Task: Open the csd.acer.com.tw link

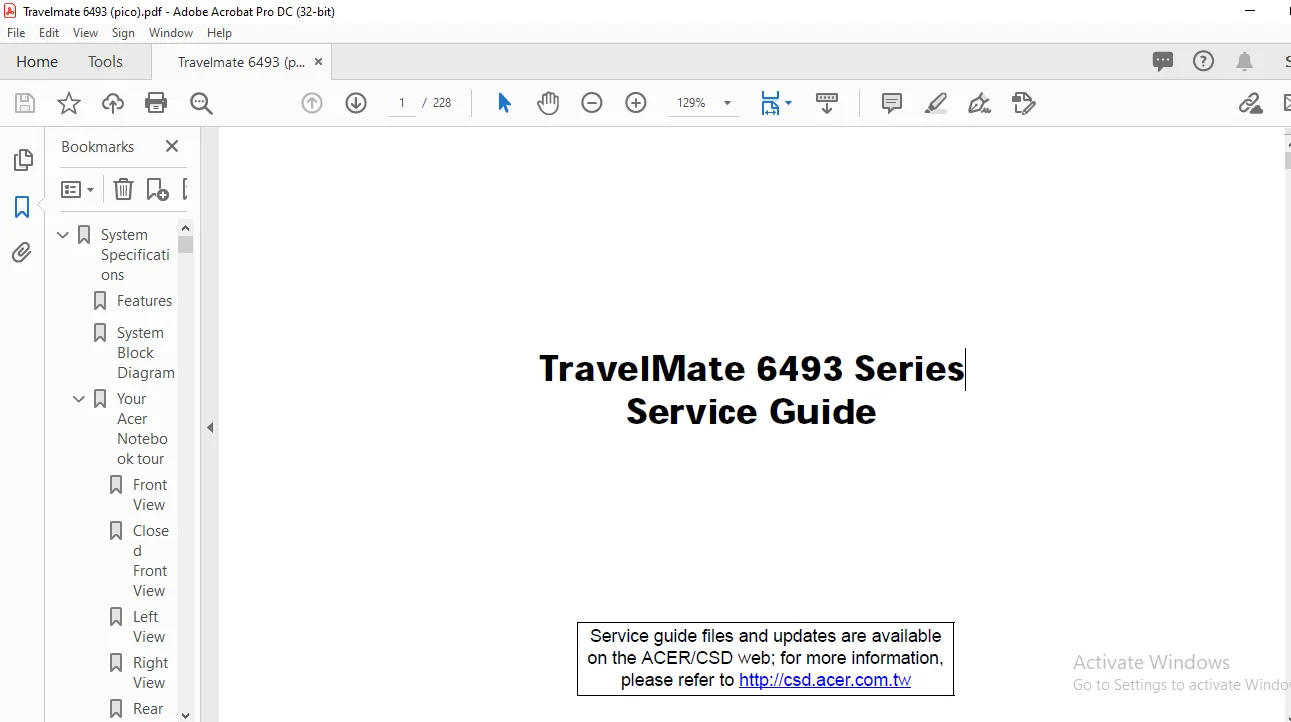Action: [825, 680]
